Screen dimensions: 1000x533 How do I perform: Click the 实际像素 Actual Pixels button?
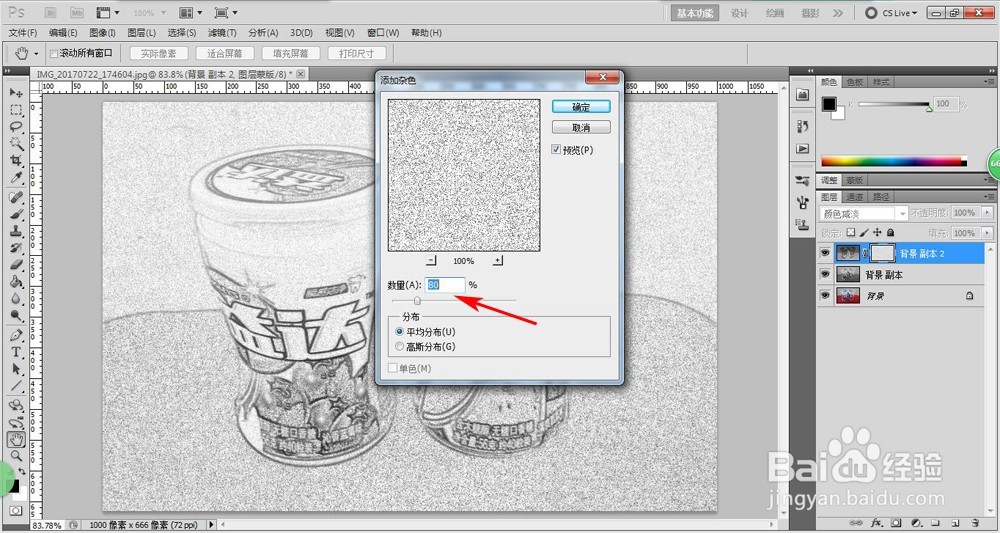159,54
